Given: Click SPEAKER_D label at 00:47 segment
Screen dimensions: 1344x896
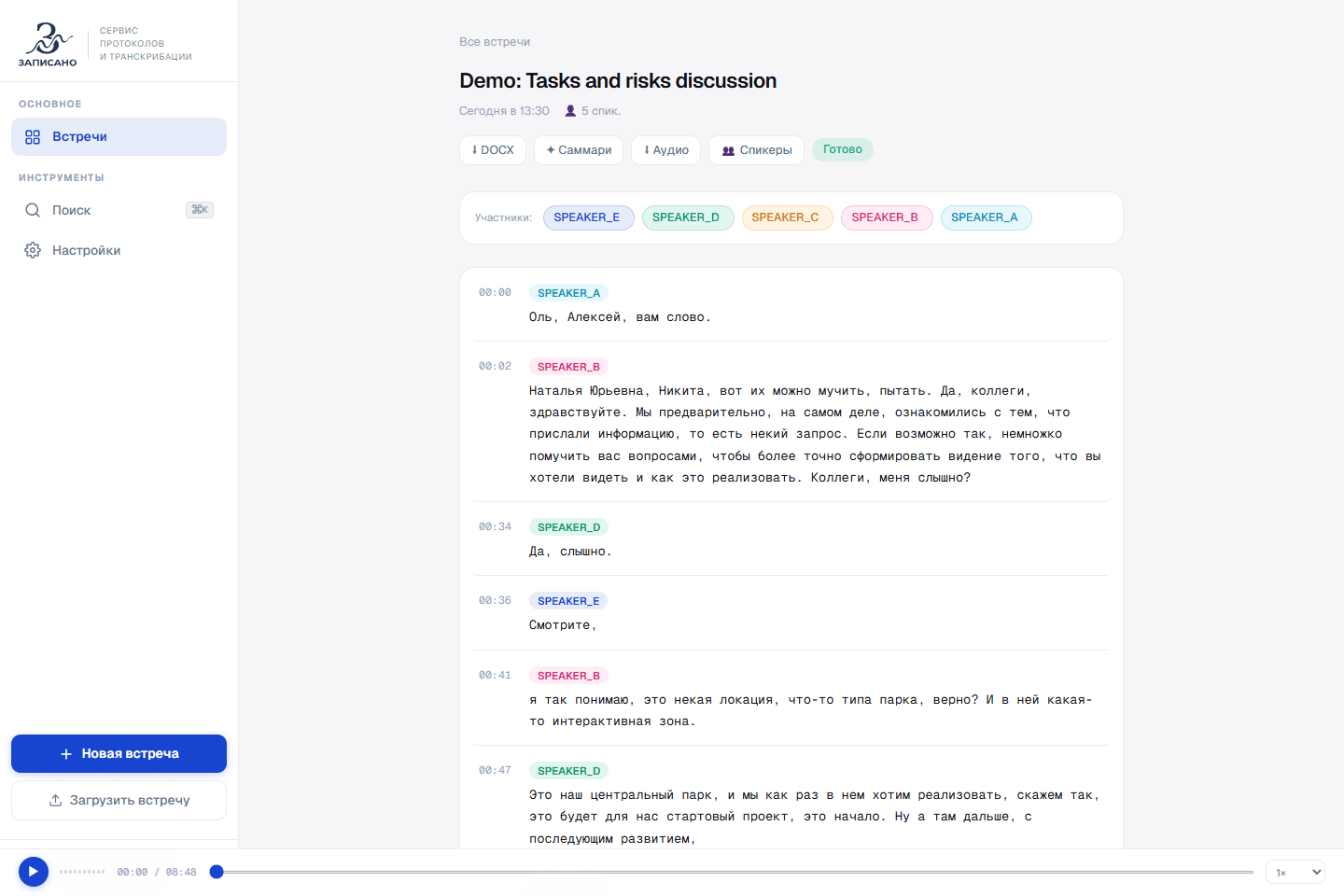Looking at the screenshot, I should pos(568,771).
